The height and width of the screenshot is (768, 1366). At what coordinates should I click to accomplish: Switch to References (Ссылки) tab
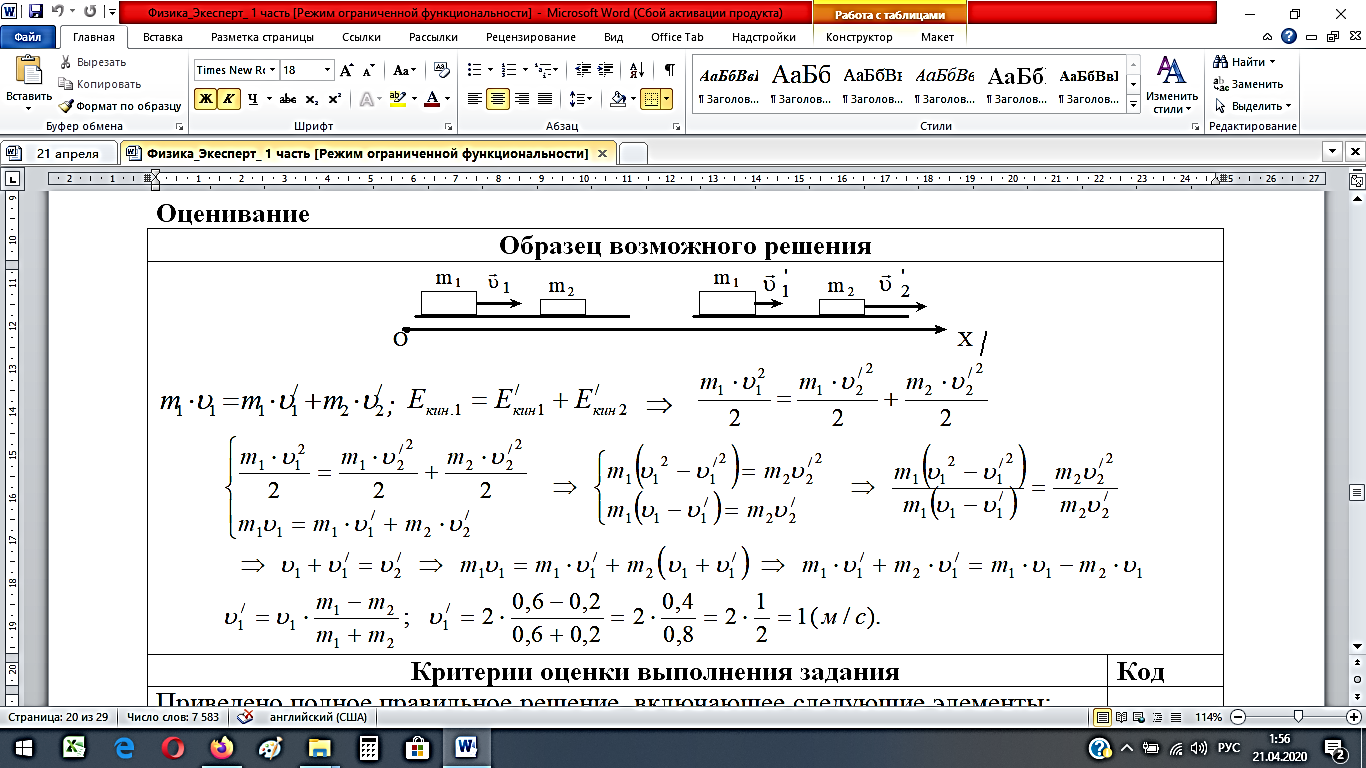[361, 37]
